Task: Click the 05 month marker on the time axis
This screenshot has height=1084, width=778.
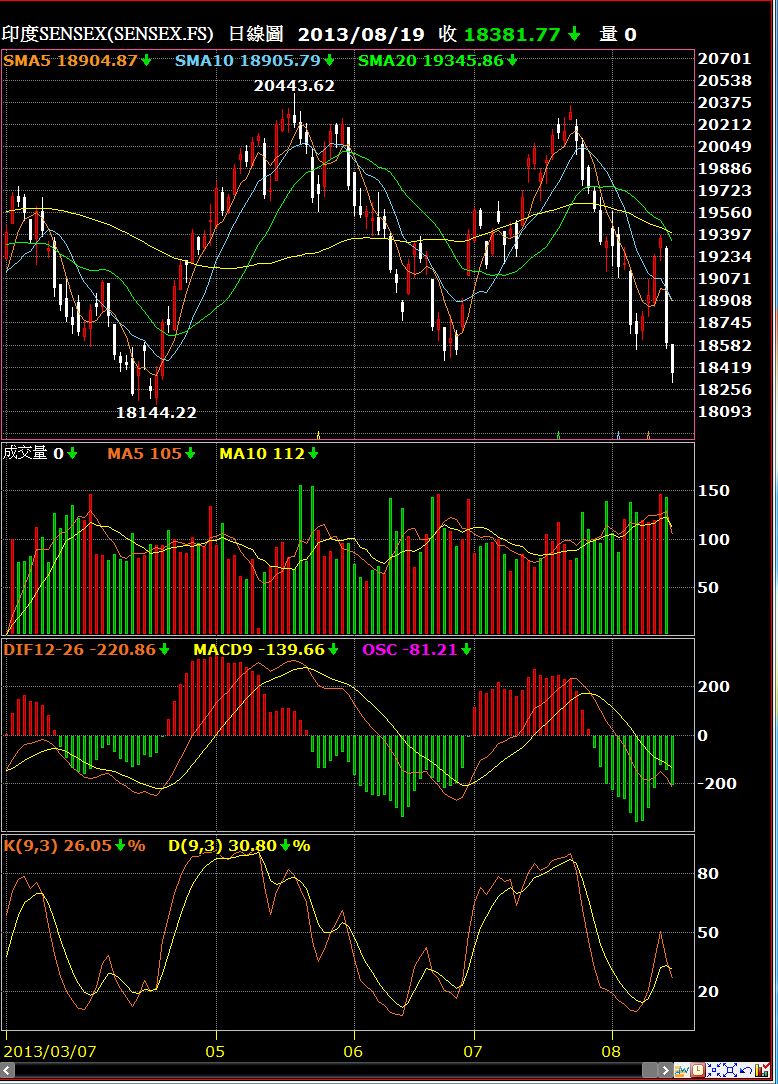Action: coord(215,1052)
